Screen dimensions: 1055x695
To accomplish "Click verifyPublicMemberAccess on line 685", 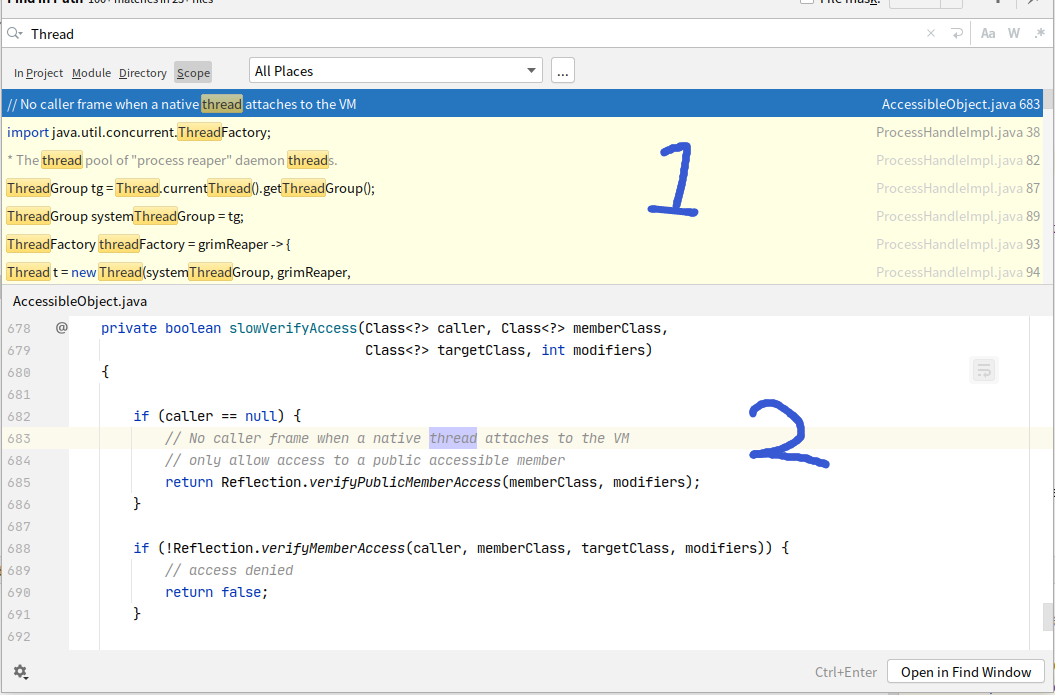I will [x=405, y=482].
